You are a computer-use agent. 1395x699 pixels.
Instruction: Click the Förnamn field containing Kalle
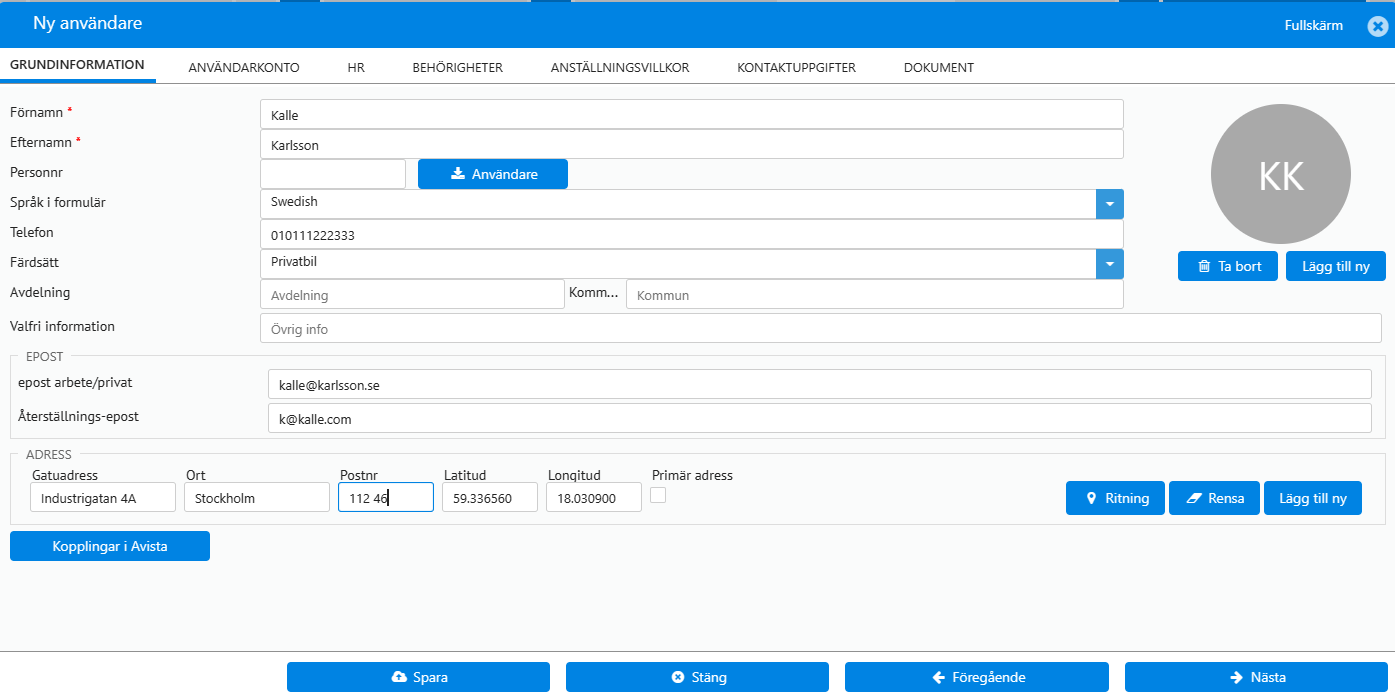(x=691, y=114)
